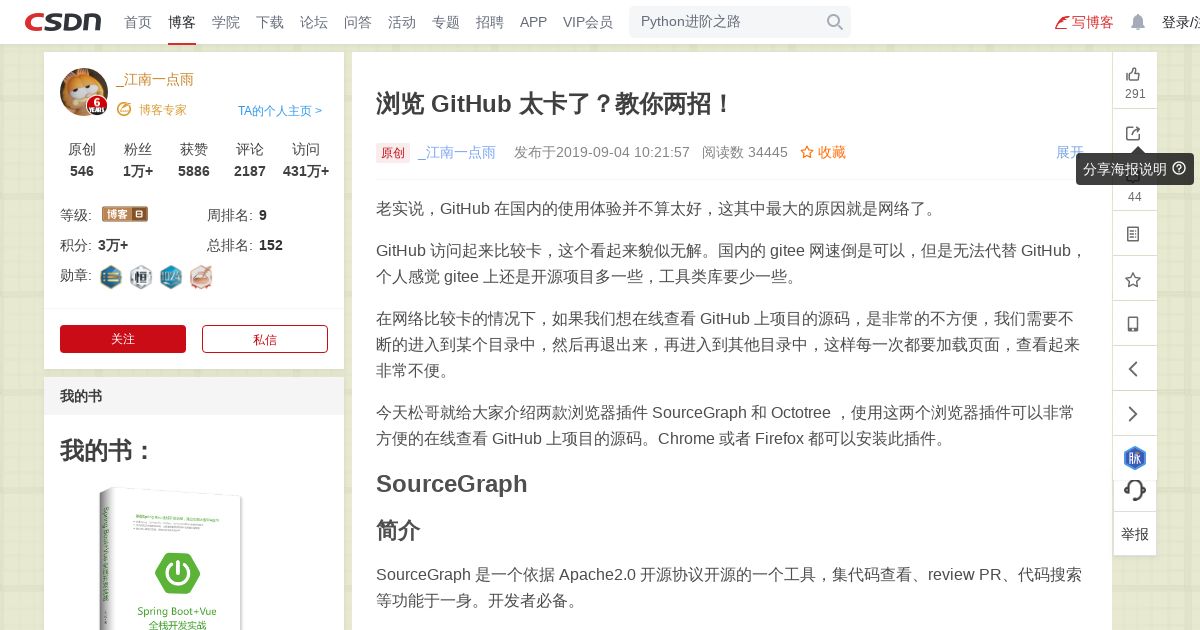This screenshot has width=1200, height=630.
Task: Open the 首页 nav item
Action: [138, 22]
